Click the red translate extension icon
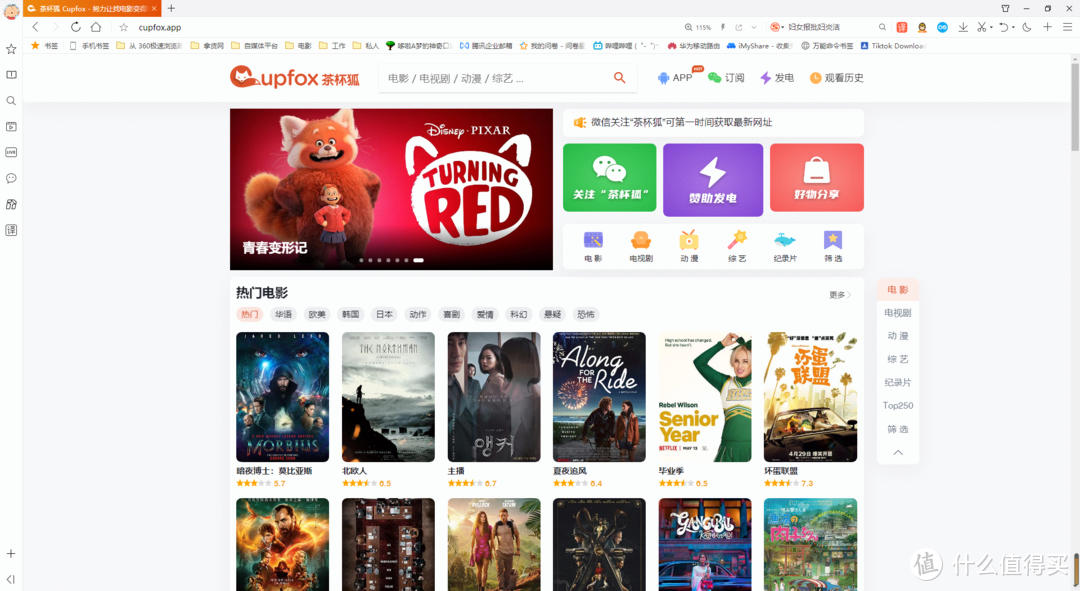The width and height of the screenshot is (1080, 591). 902,28
